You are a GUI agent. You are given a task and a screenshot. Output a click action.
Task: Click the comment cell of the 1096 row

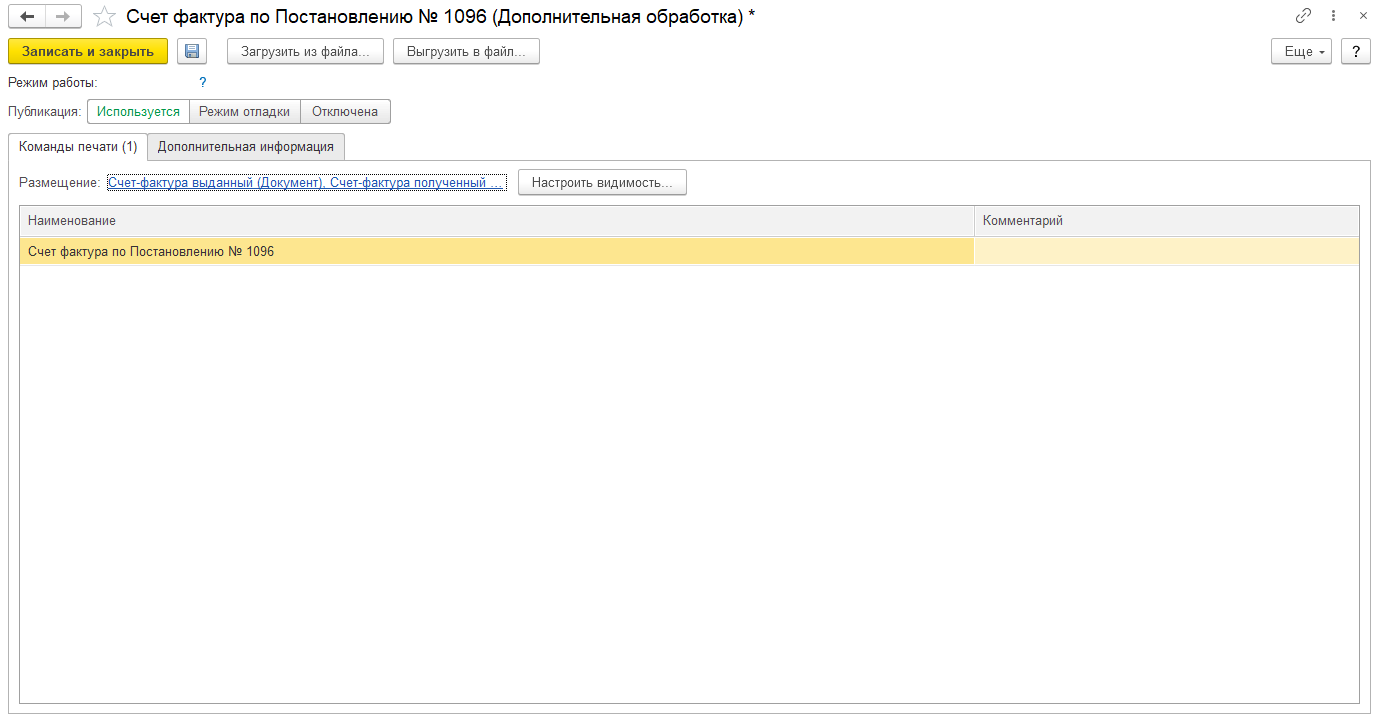click(1167, 252)
